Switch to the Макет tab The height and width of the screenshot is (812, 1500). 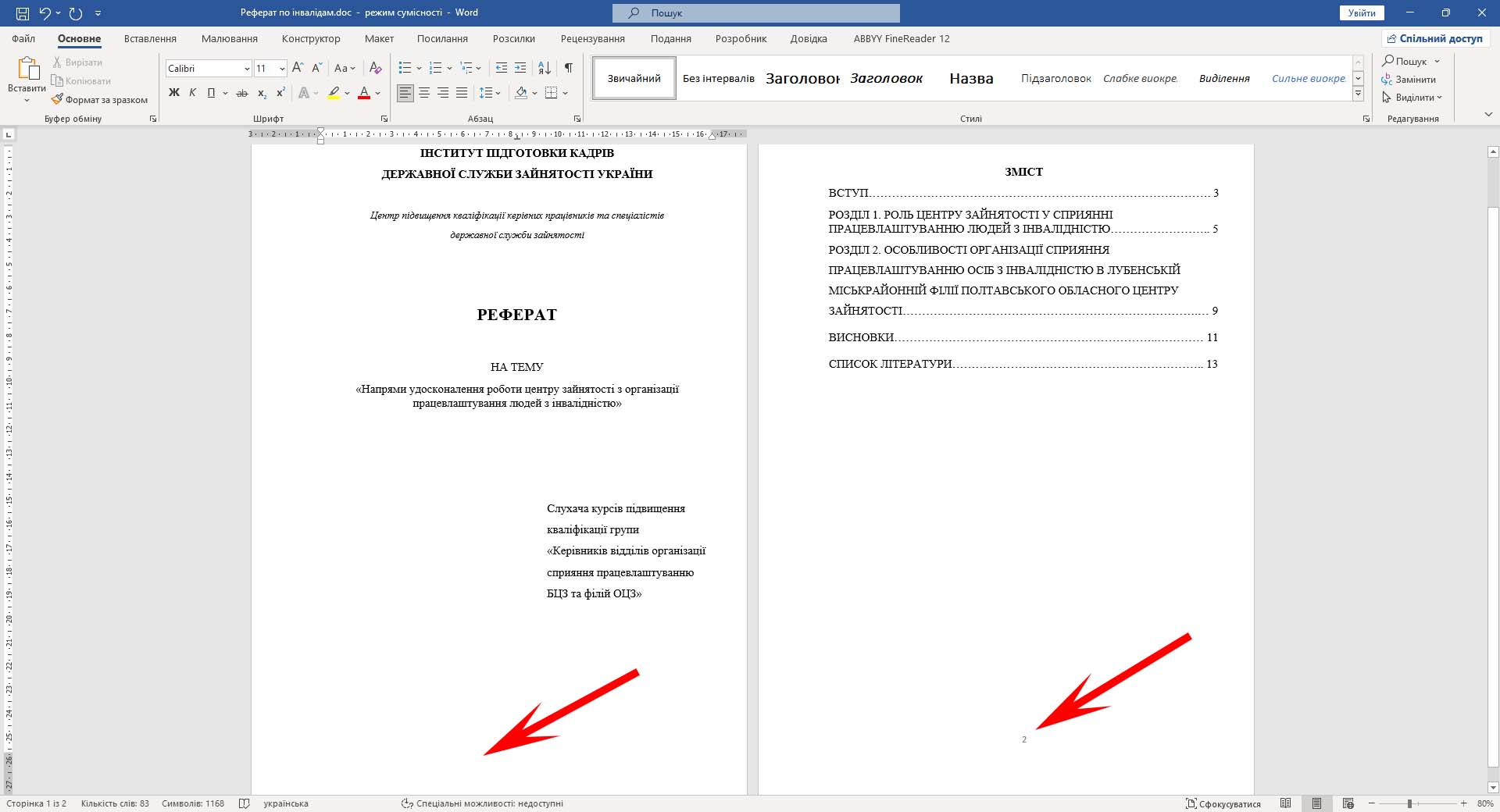(x=379, y=38)
